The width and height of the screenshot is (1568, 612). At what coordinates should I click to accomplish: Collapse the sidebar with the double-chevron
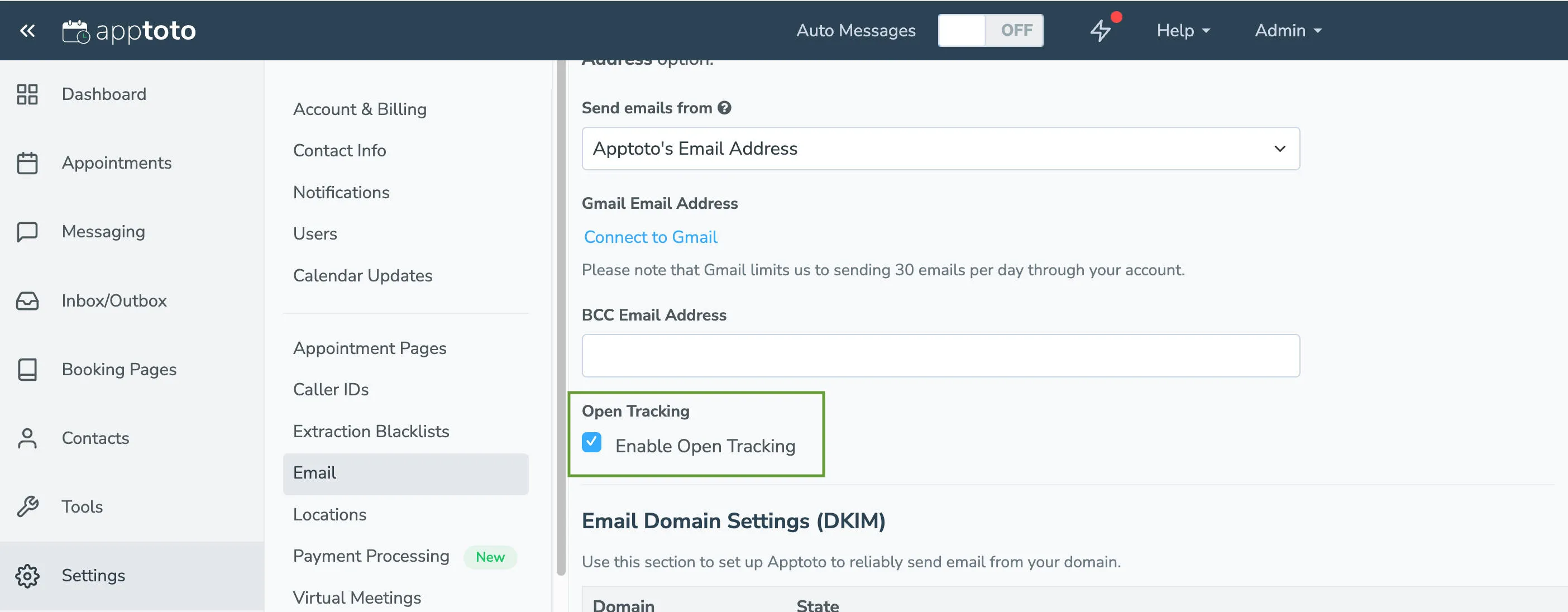(x=27, y=29)
